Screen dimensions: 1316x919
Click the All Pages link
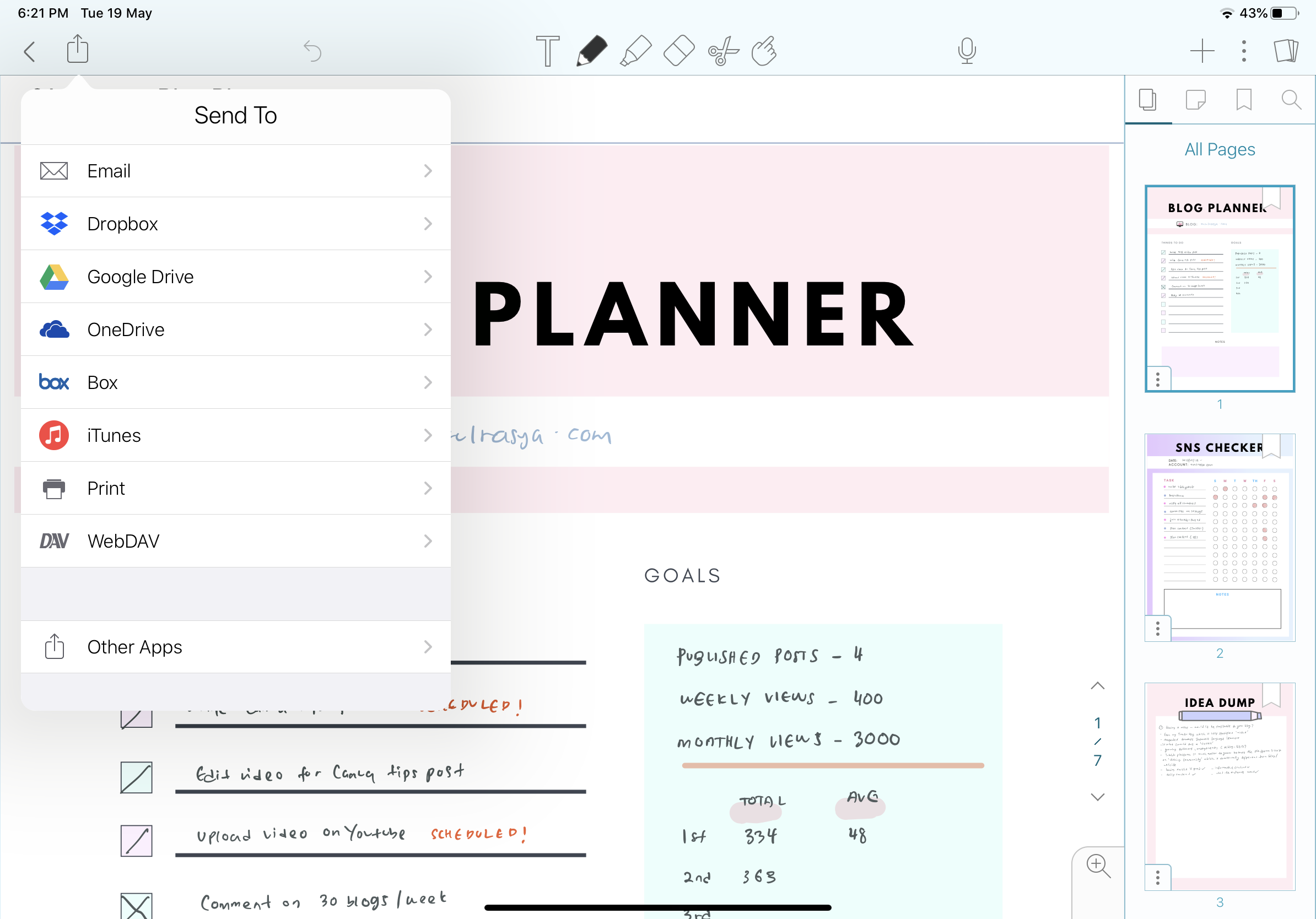tap(1219, 149)
